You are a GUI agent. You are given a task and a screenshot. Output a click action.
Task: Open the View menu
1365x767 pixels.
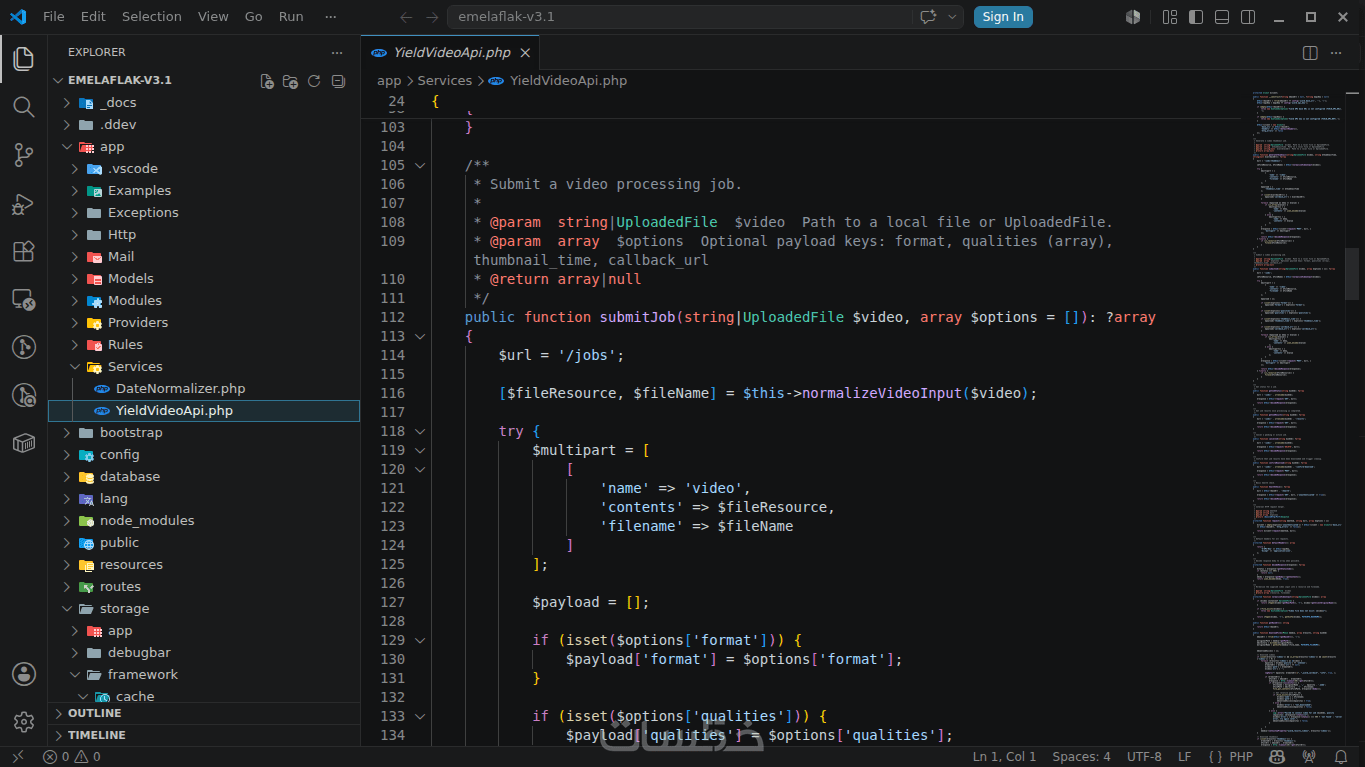[x=213, y=17]
